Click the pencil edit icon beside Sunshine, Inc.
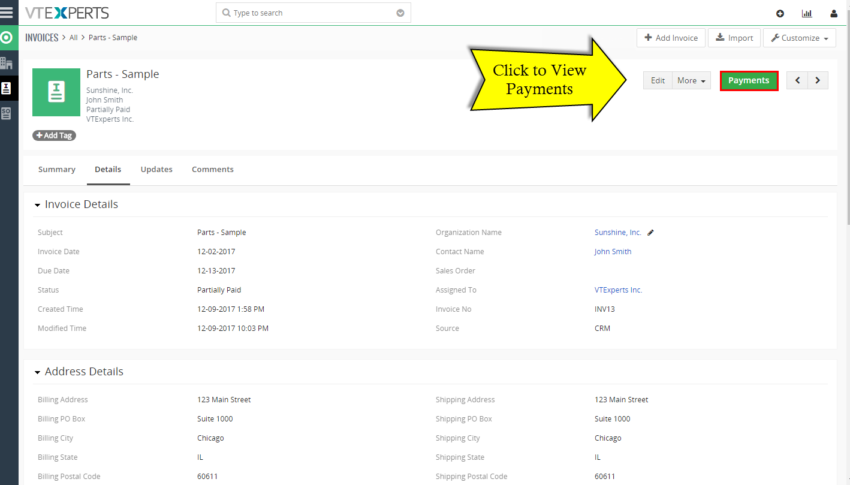 pos(651,232)
